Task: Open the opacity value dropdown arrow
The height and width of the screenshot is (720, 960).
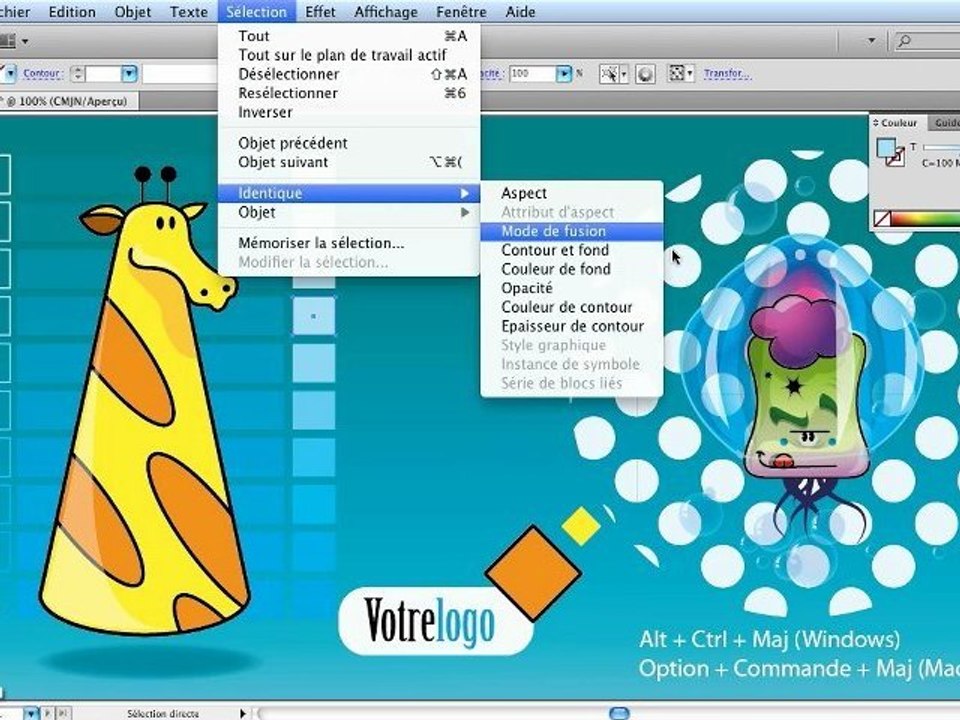Action: click(563, 74)
